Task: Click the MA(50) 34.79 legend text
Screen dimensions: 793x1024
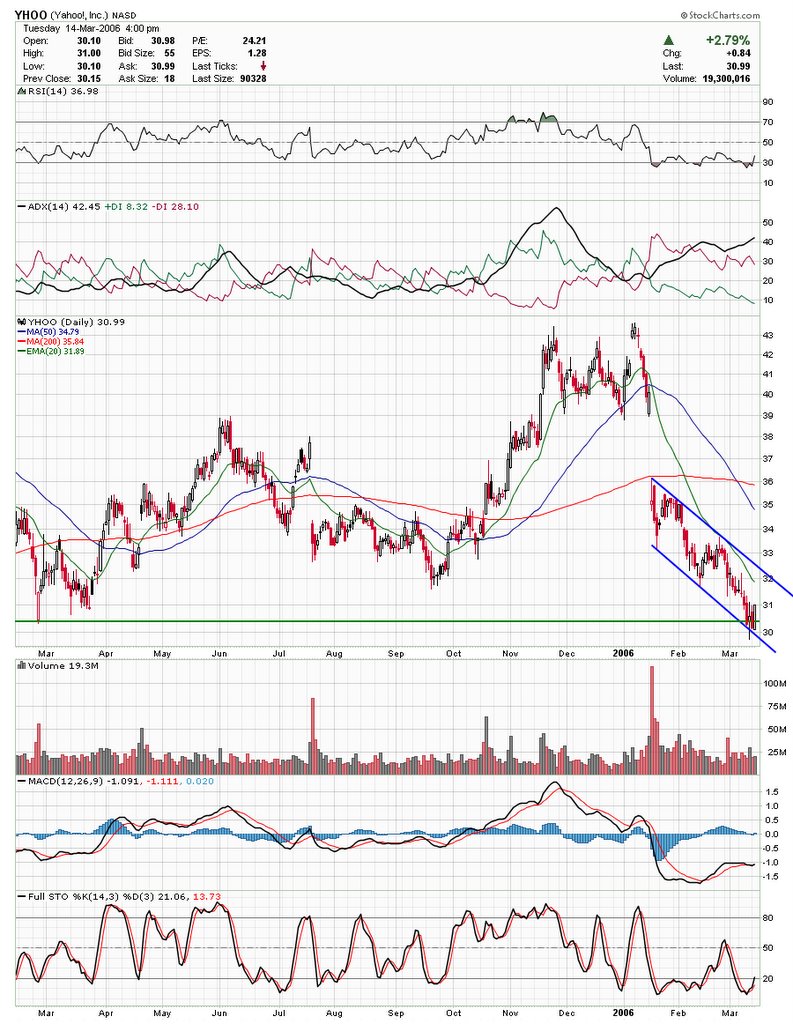Action: point(53,332)
